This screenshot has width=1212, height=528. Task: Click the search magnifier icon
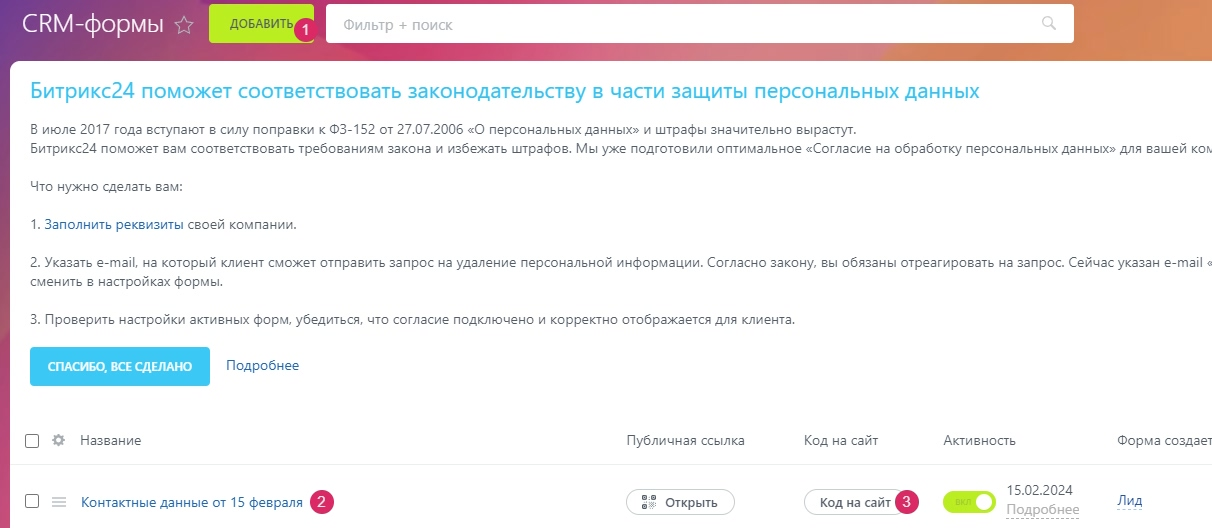tap(1049, 24)
